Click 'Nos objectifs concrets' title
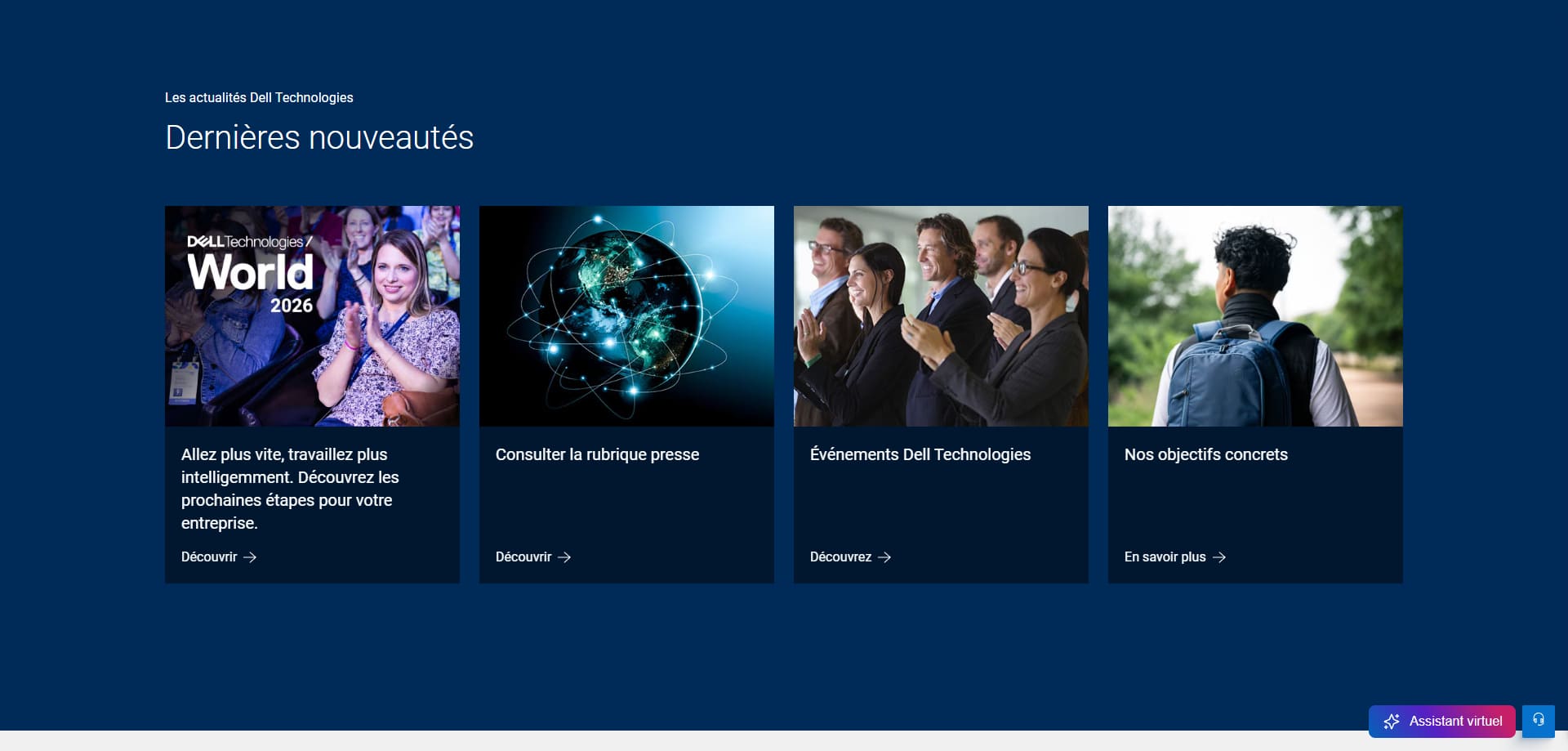The height and width of the screenshot is (751, 1568). (1206, 454)
